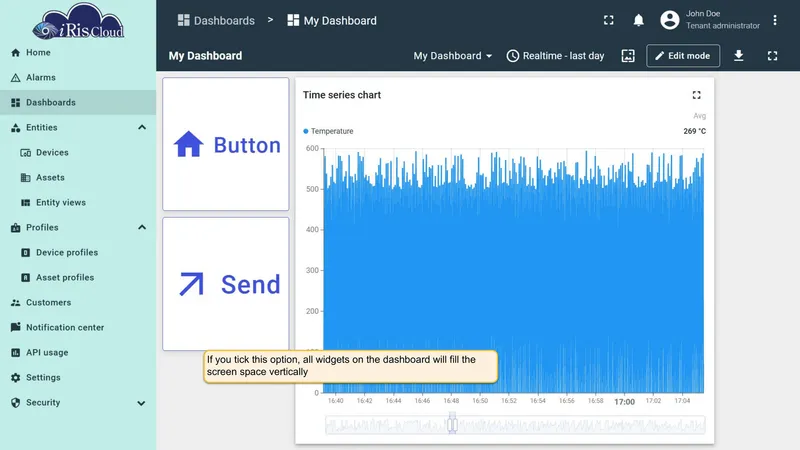Viewport: 800px width, 450px height.
Task: Click the Dashboards grid icon in sidebar
Action: (15, 103)
